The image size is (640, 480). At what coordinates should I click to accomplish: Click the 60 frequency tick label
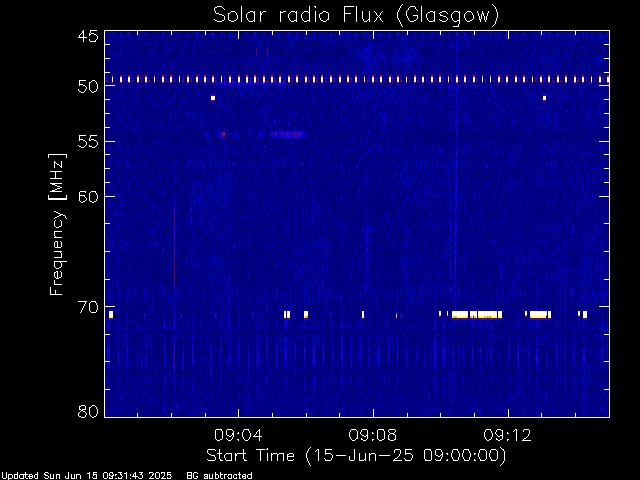click(88, 196)
